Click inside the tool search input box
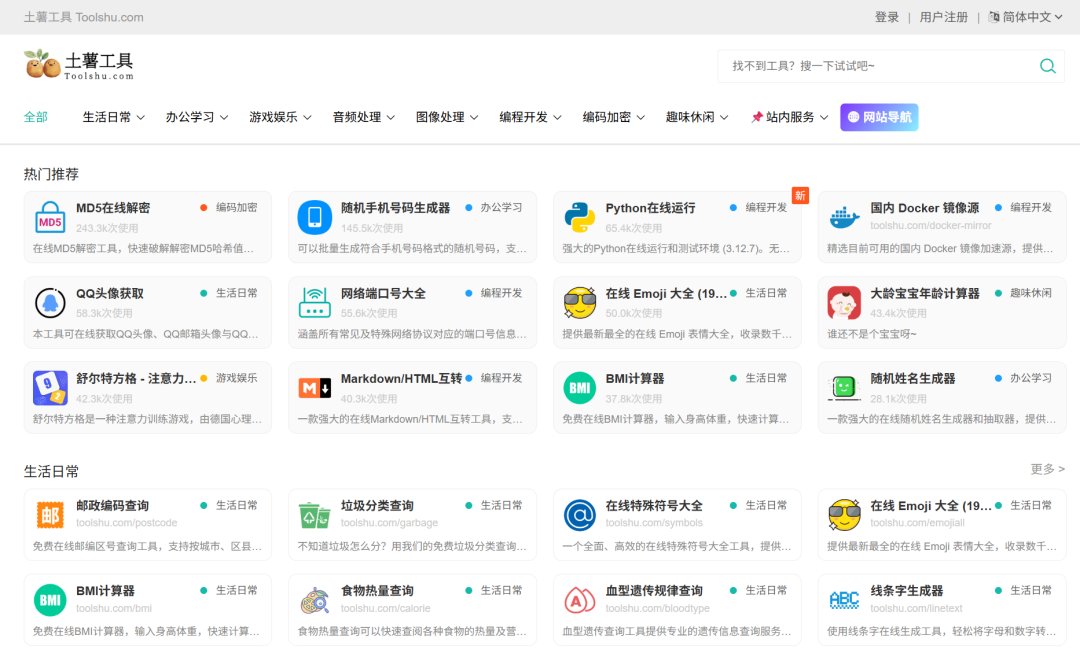The image size is (1080, 657). click(x=880, y=66)
